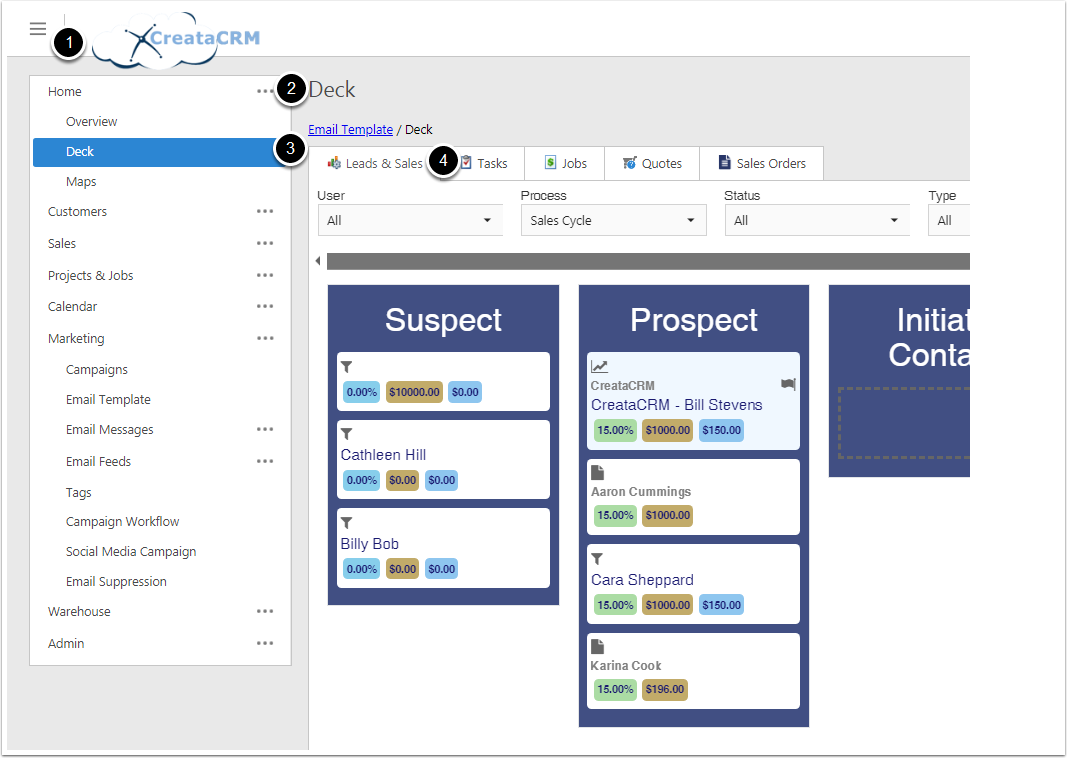Click the document icon on Karina Cook card
Viewport: 1067px width, 758px height.
598,647
